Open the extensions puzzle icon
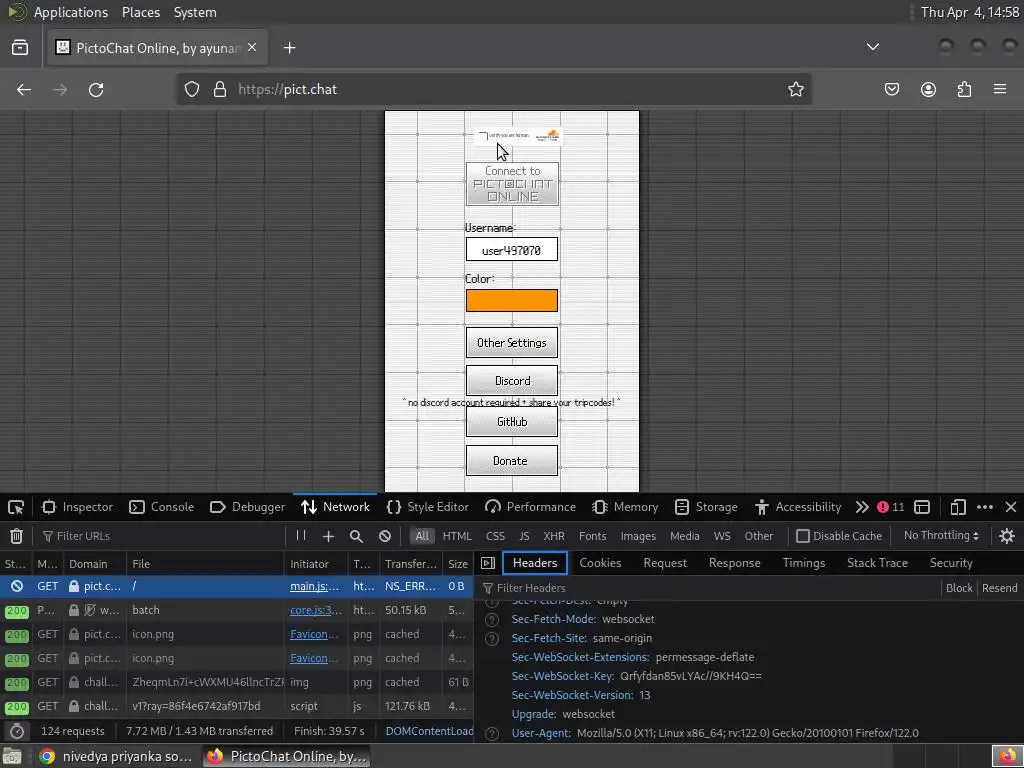The width and height of the screenshot is (1024, 768). pyautogui.click(x=964, y=89)
